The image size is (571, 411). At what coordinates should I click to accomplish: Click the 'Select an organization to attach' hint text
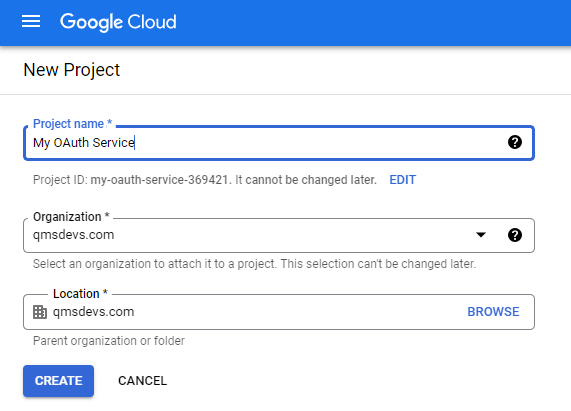tap(254, 264)
